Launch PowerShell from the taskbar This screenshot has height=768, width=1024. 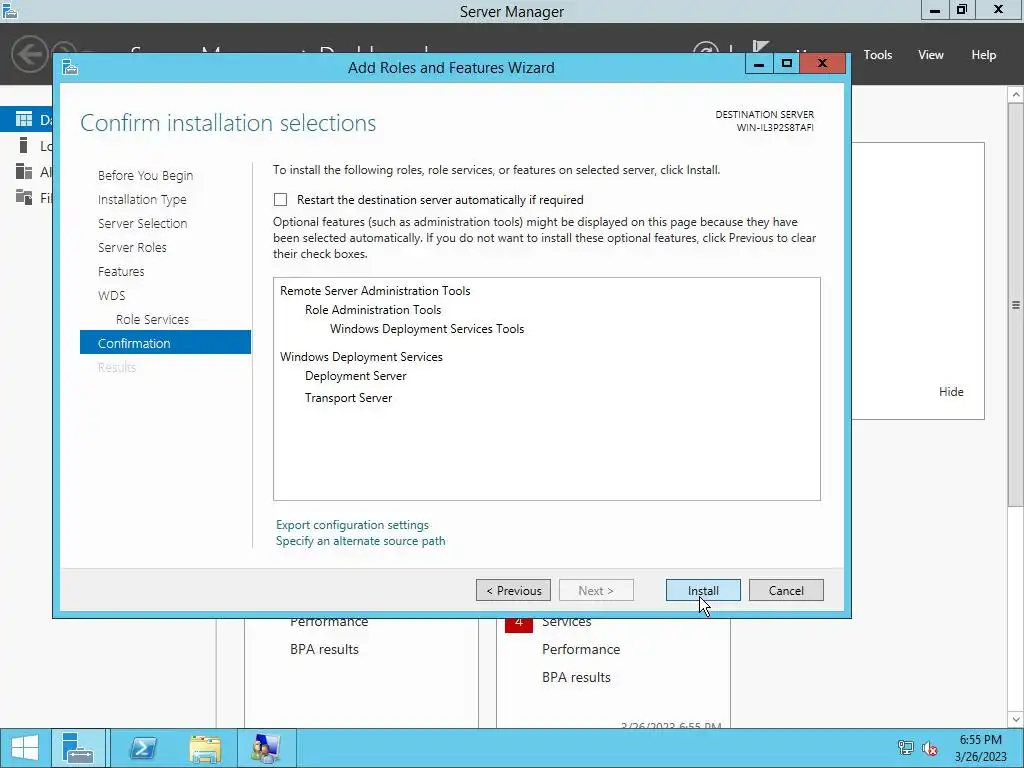(x=143, y=748)
